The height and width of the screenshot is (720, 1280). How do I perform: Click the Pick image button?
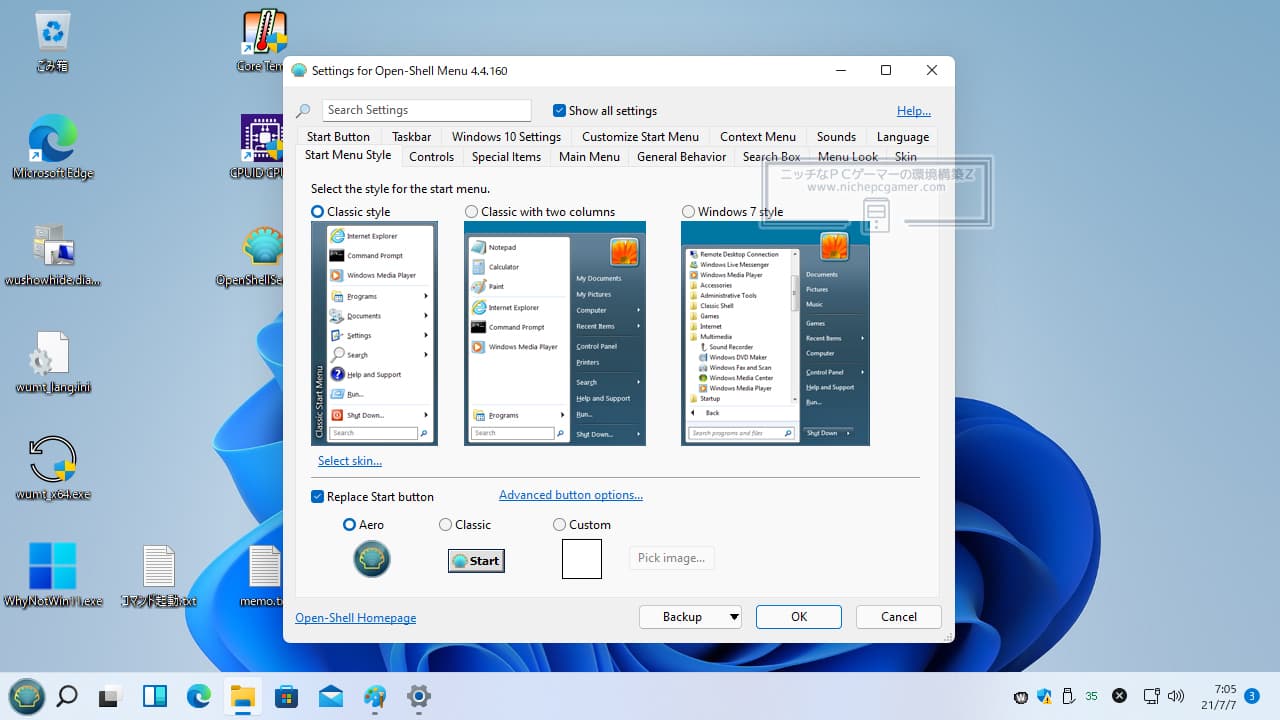click(x=672, y=558)
